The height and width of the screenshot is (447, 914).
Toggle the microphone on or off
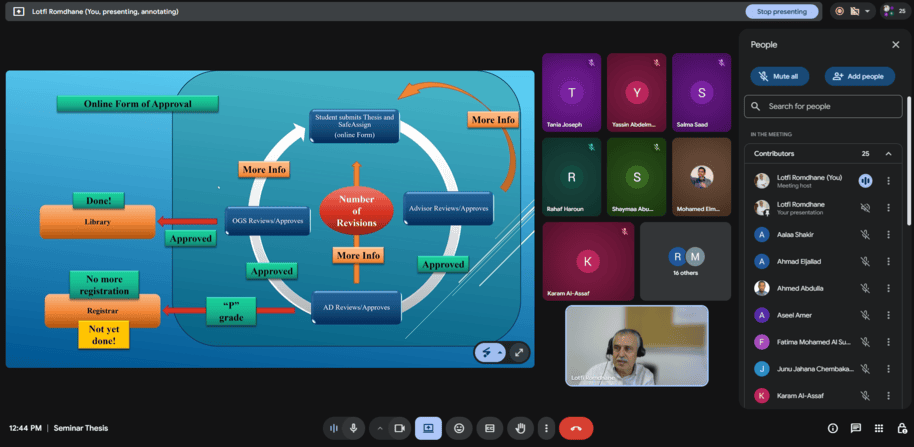(x=353, y=428)
